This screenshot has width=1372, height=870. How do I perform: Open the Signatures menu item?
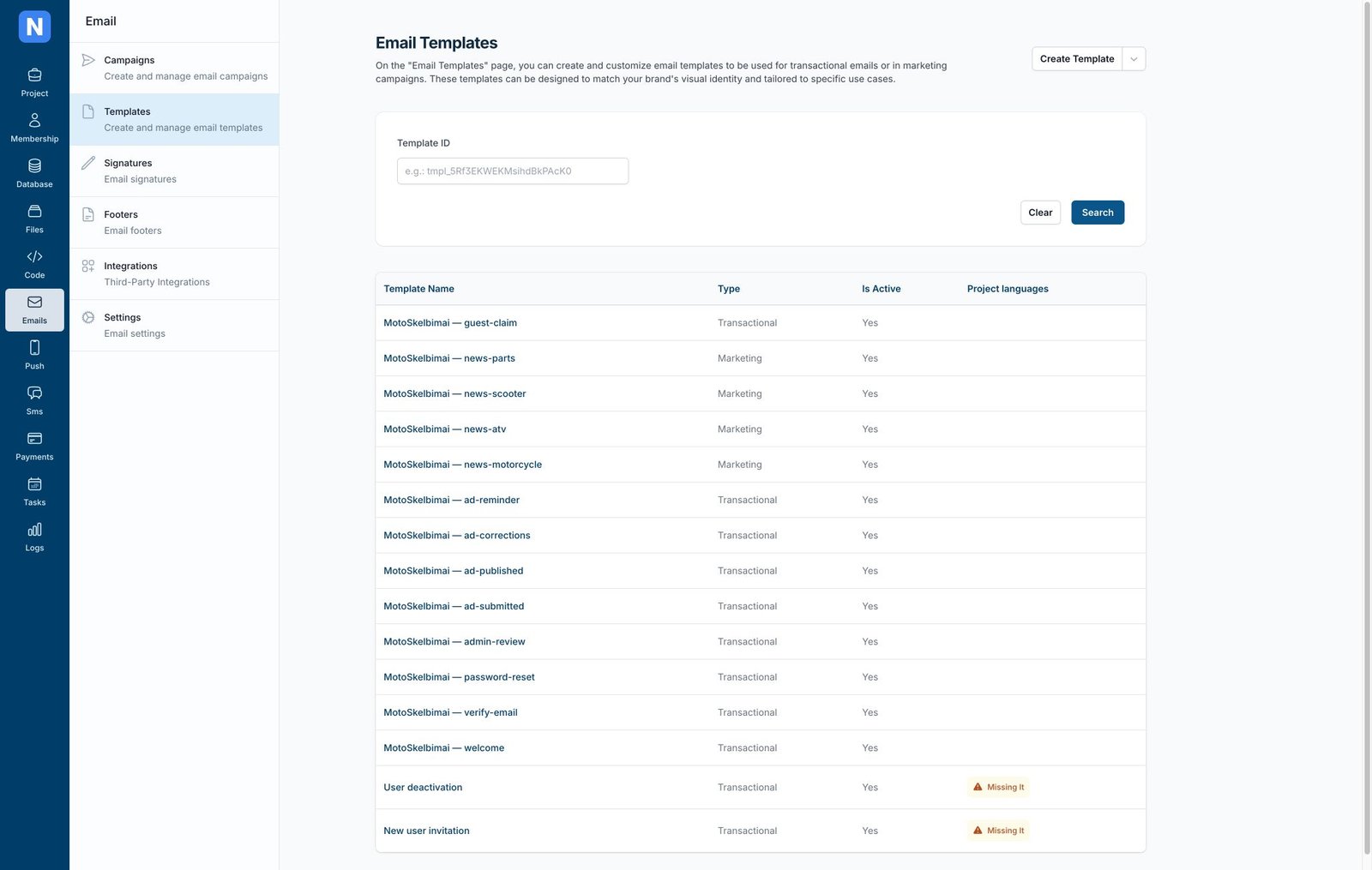(174, 171)
